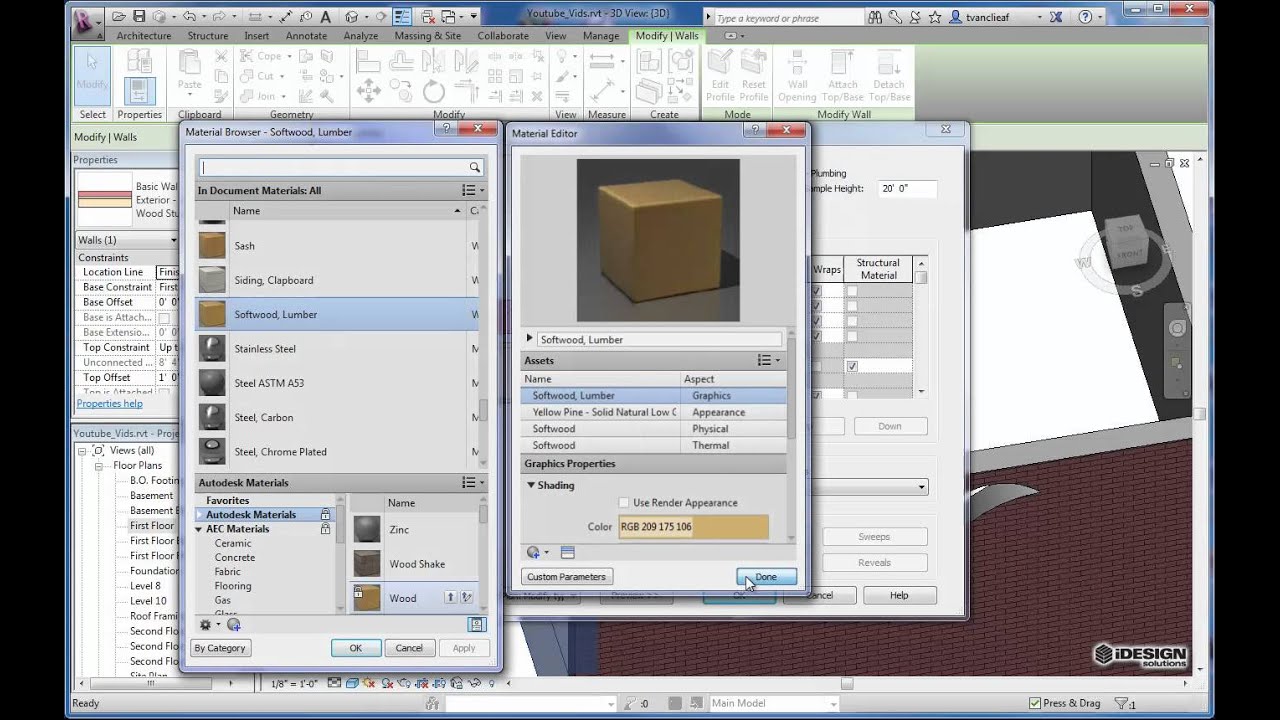Expand material name row Softwood, Lumber
The height and width of the screenshot is (720, 1280).
pos(530,339)
